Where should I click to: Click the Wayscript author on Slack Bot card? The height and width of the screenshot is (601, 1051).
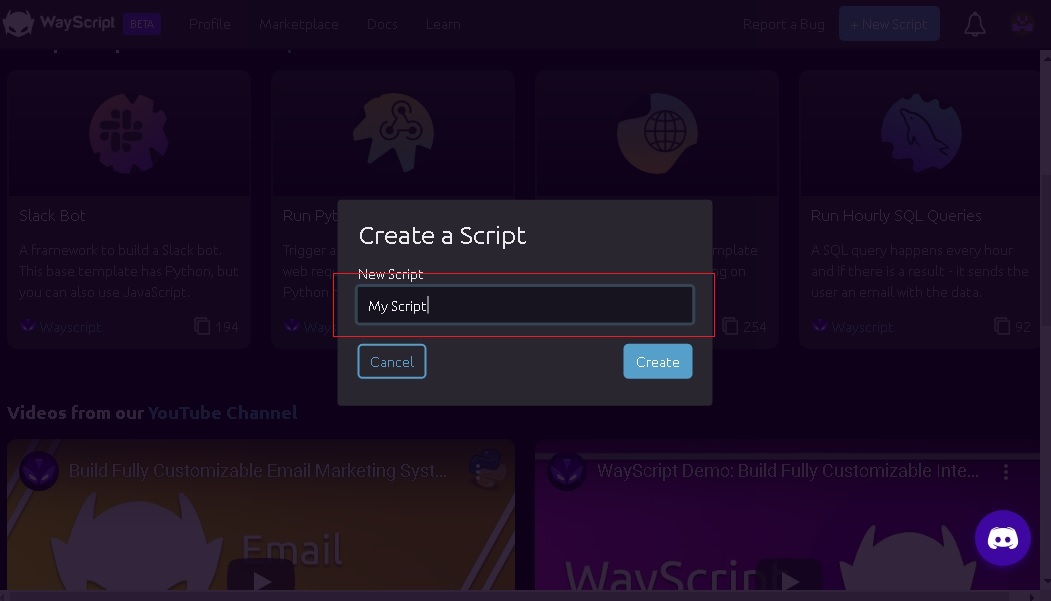70,327
